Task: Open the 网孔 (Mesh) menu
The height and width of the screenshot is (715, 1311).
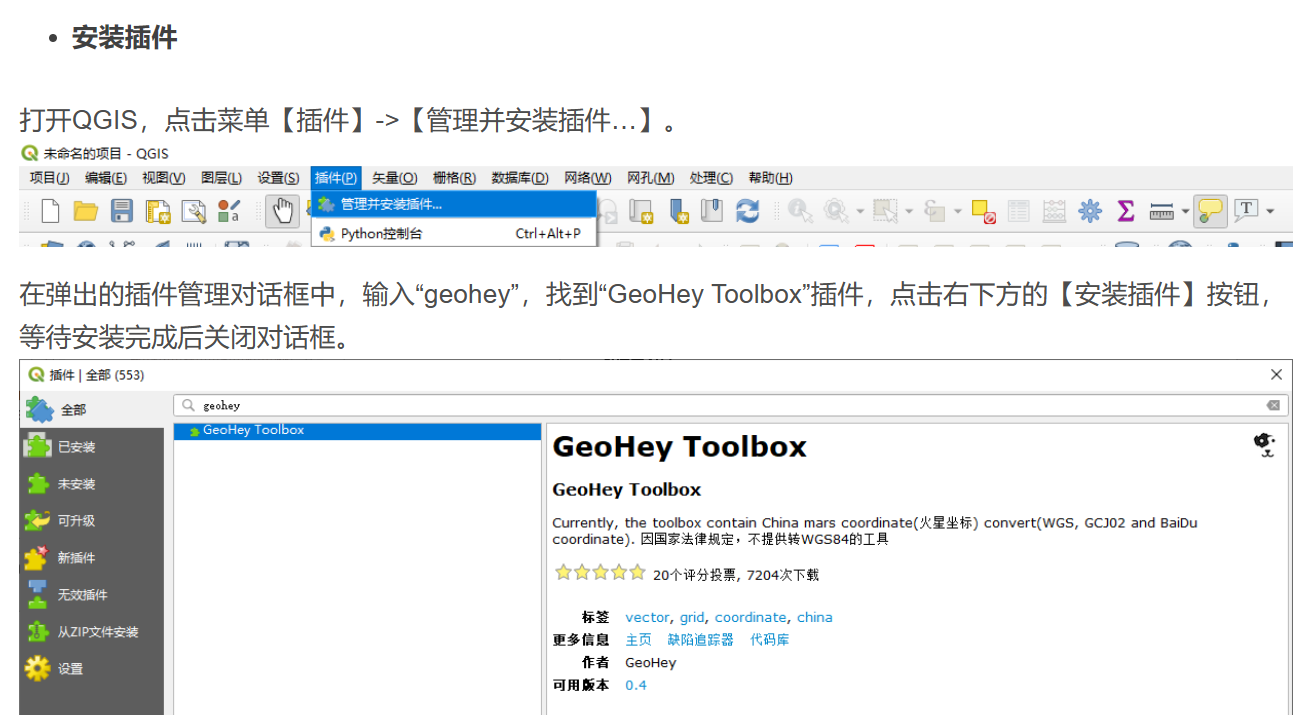Action: 651,178
